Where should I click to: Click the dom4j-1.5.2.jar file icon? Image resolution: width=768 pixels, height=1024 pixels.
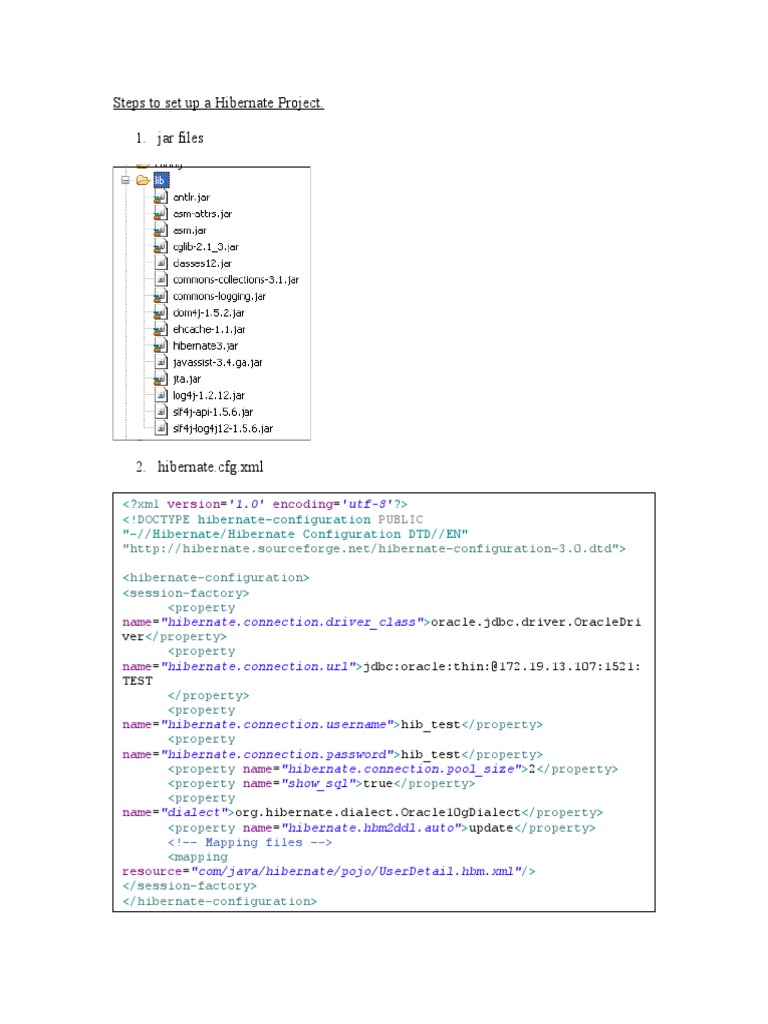[x=161, y=313]
